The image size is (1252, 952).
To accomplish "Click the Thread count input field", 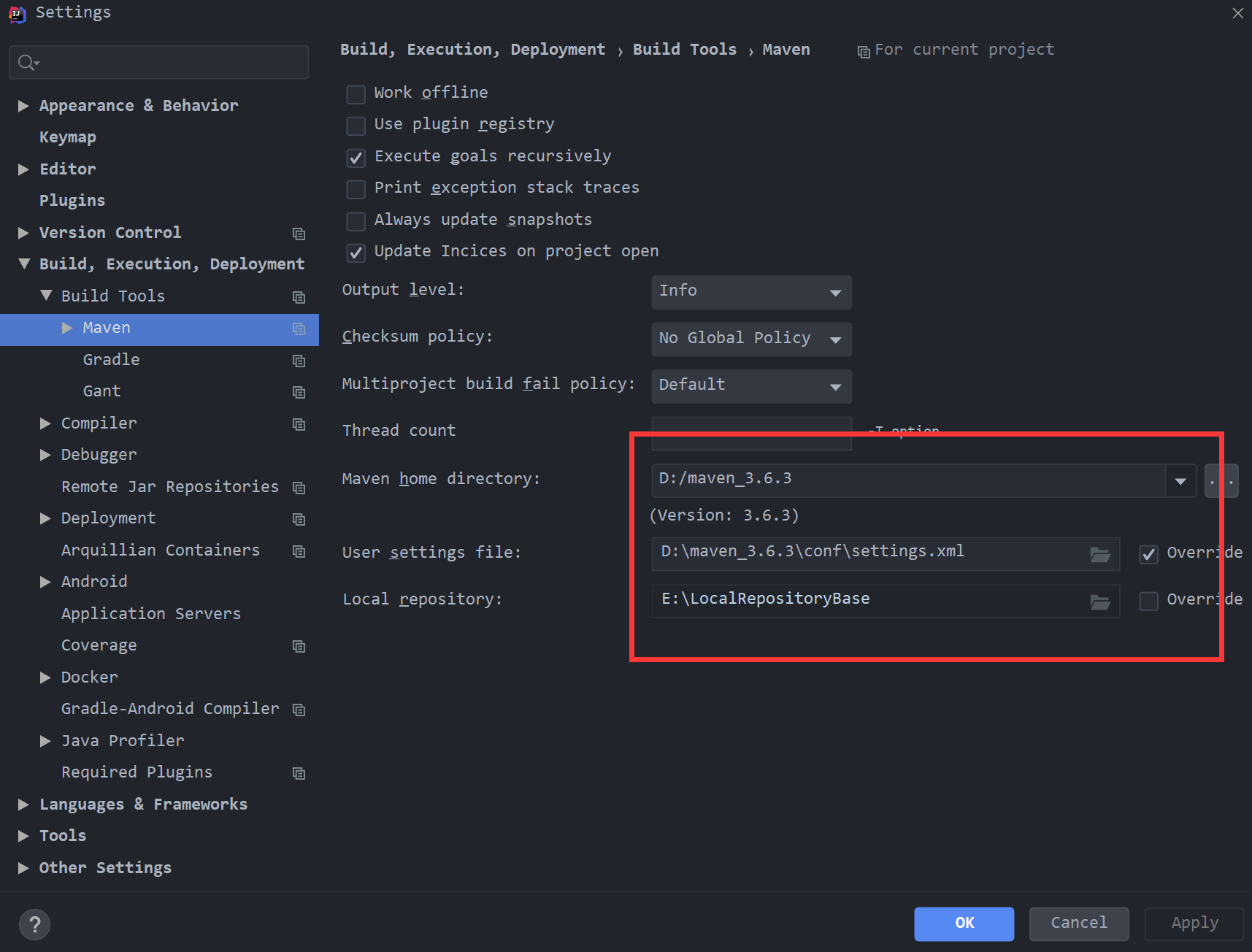I will click(x=750, y=432).
